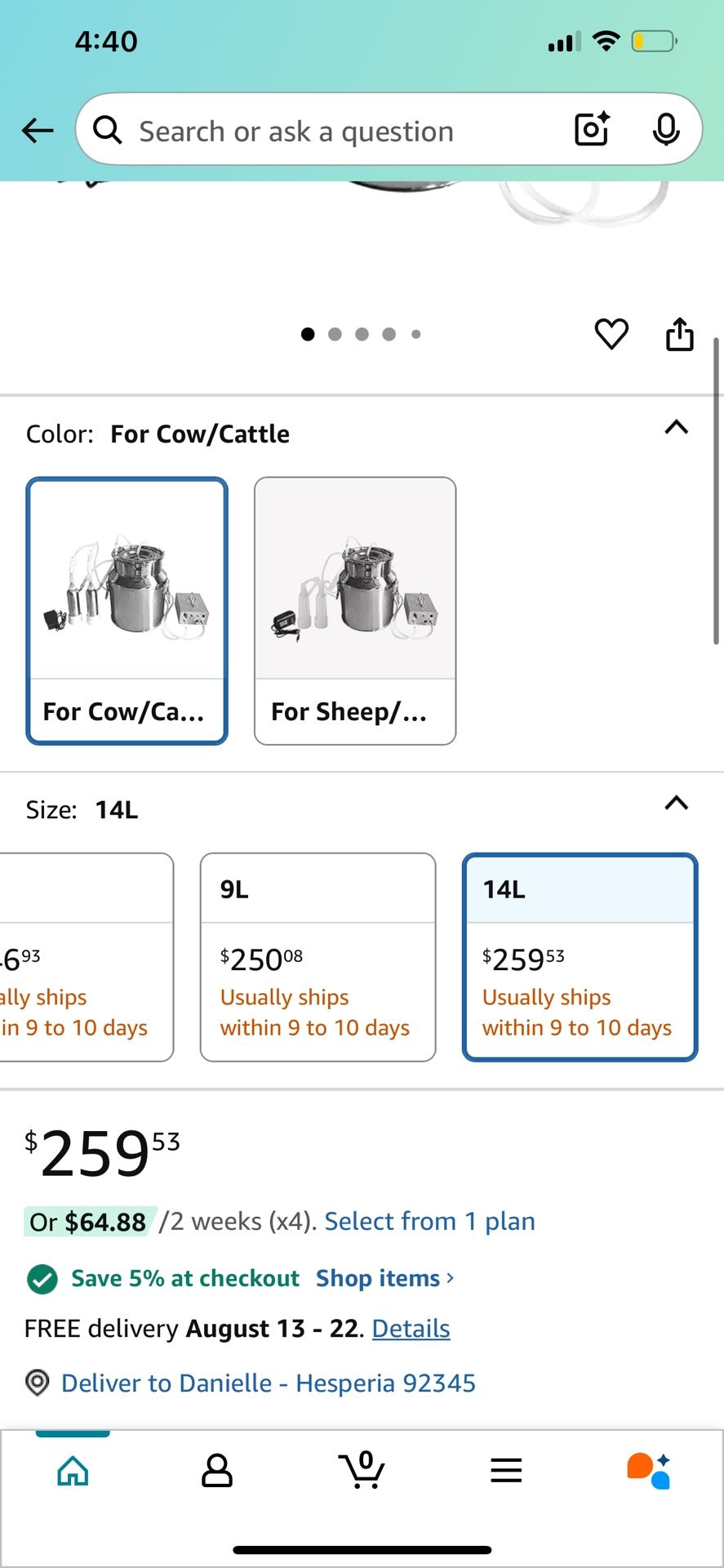Screen dimensions: 724x1568
Task: Tap the microphone voice search icon
Action: tap(666, 130)
